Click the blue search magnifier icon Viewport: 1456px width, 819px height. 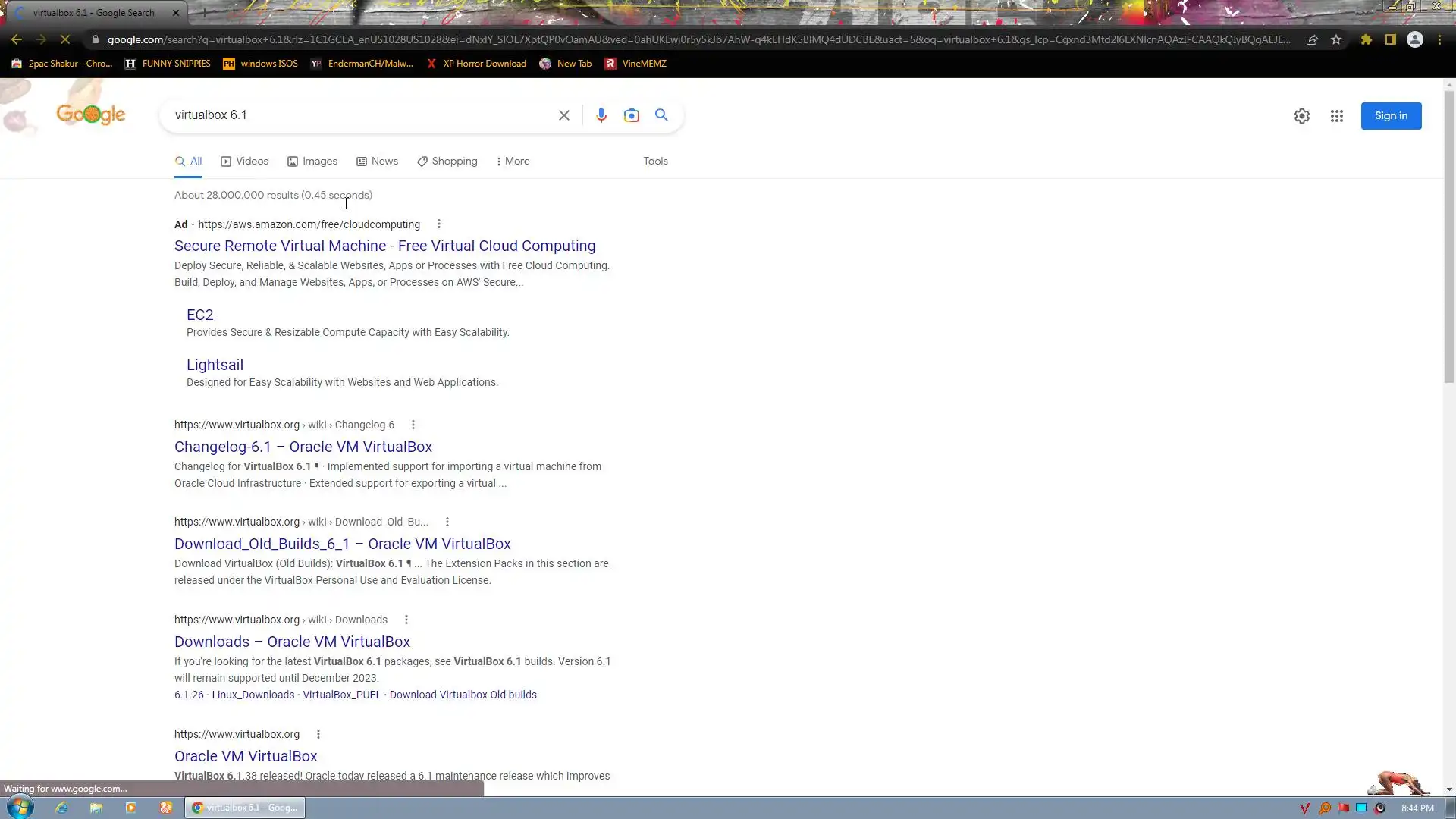click(661, 115)
